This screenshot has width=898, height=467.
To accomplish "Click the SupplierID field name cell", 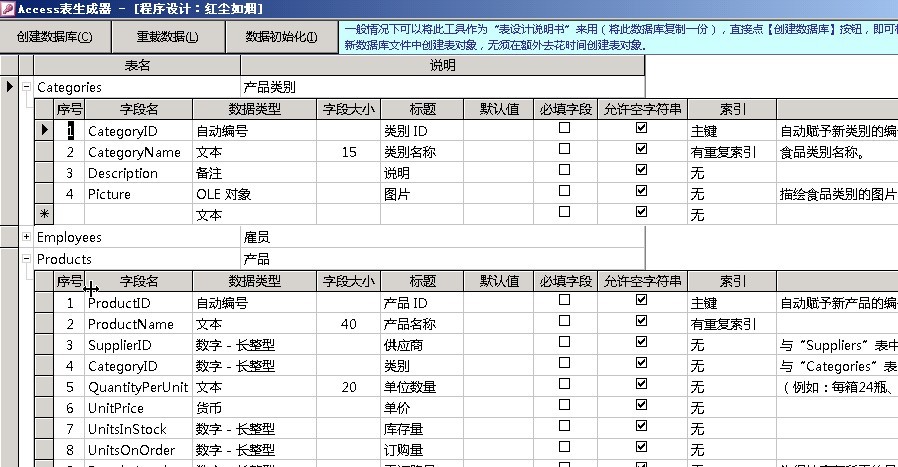I will coord(139,345).
